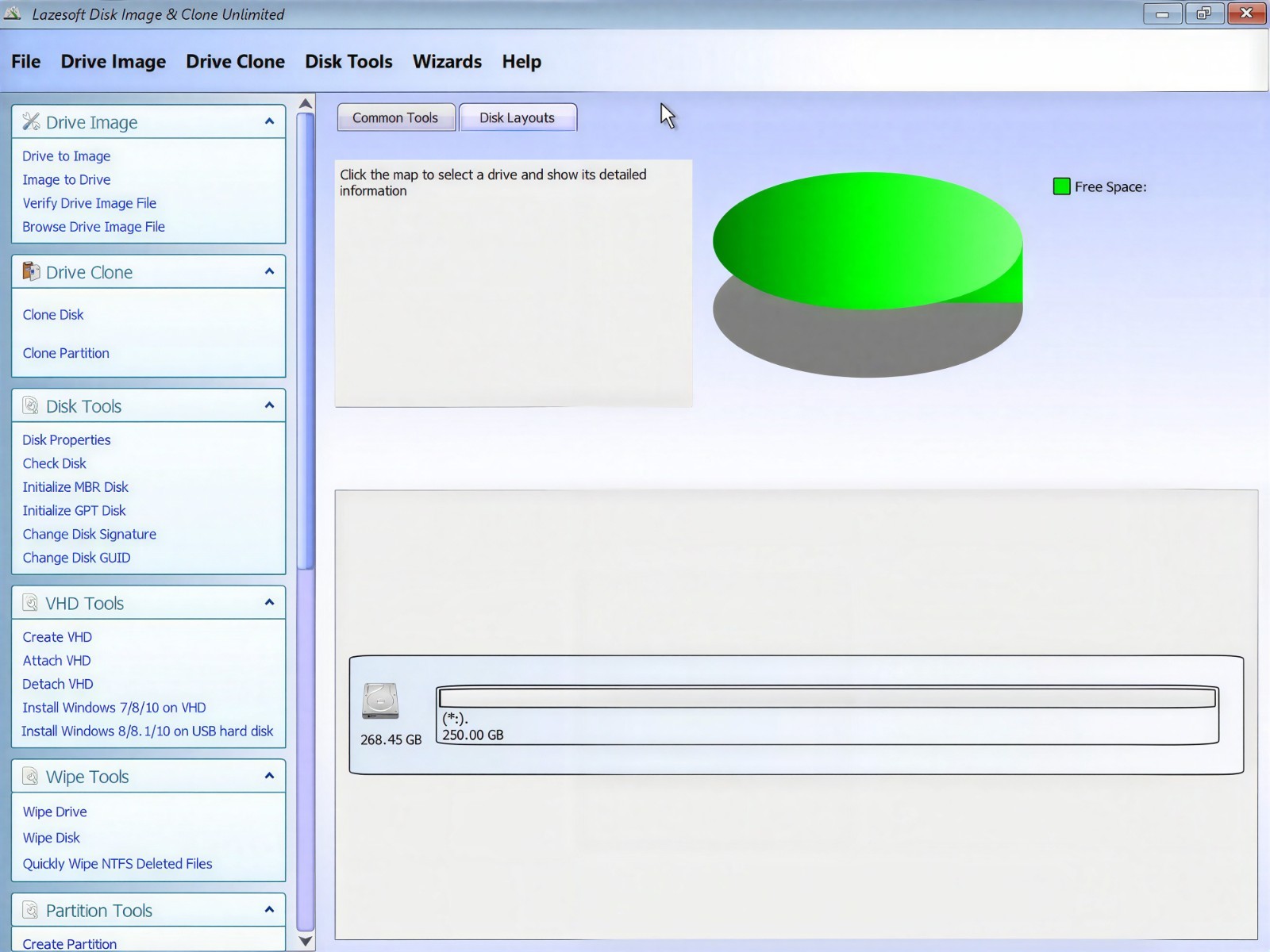The image size is (1270, 952).
Task: Open the Attach VHD tool
Action: (57, 661)
